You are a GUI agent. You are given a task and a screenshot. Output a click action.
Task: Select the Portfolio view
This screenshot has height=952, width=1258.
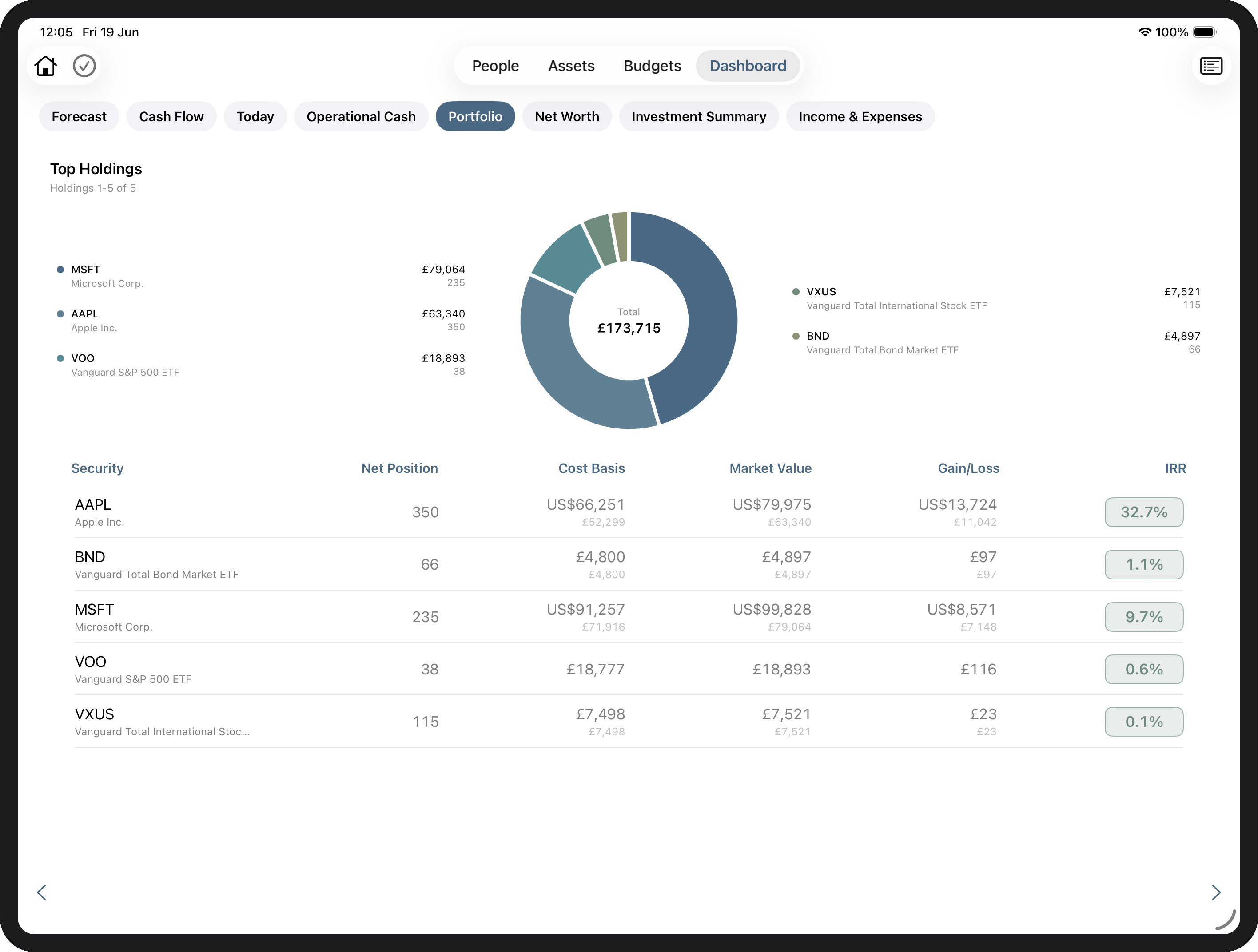tap(475, 116)
